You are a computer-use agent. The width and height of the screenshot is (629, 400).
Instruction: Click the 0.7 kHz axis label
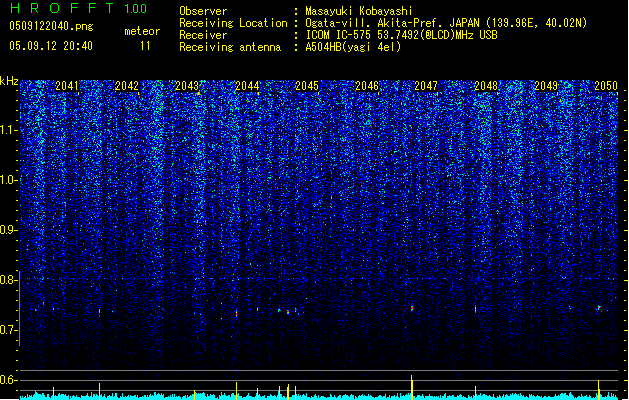click(8, 330)
